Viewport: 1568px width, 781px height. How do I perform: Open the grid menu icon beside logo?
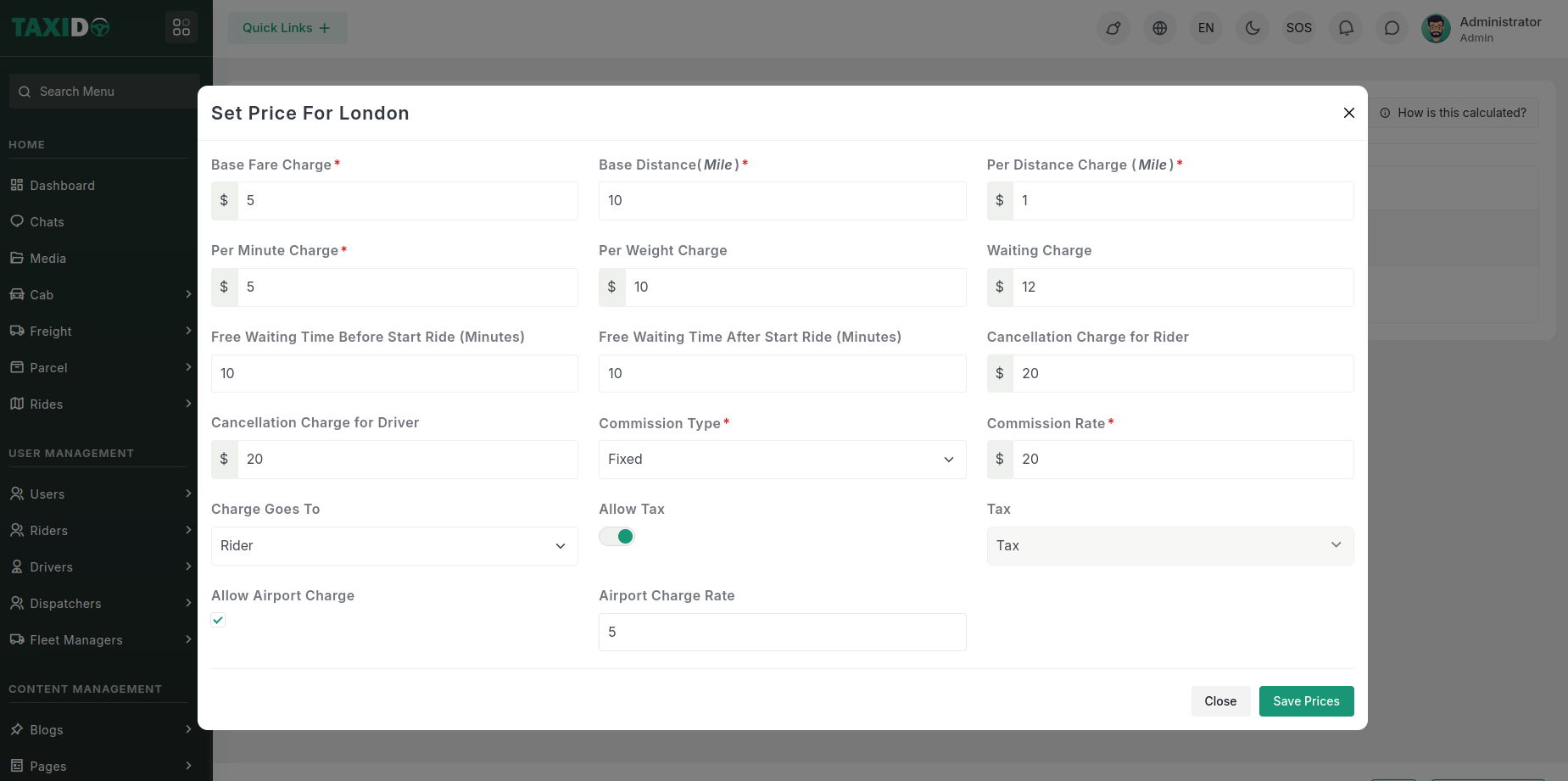[181, 27]
